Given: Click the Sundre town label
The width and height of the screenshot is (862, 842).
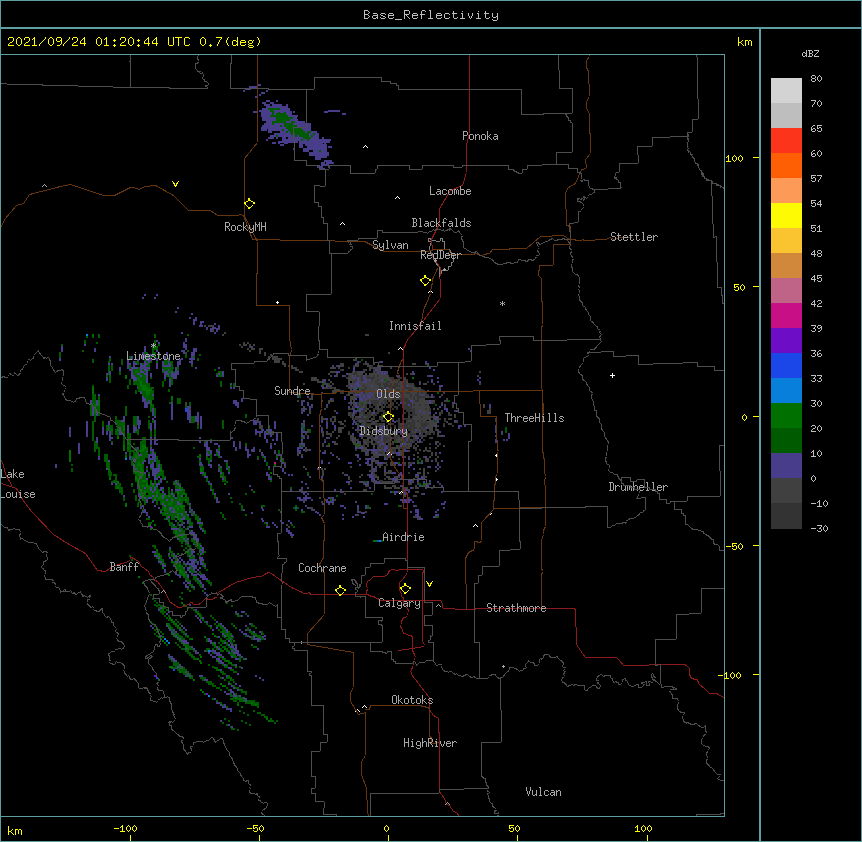Looking at the screenshot, I should (292, 391).
